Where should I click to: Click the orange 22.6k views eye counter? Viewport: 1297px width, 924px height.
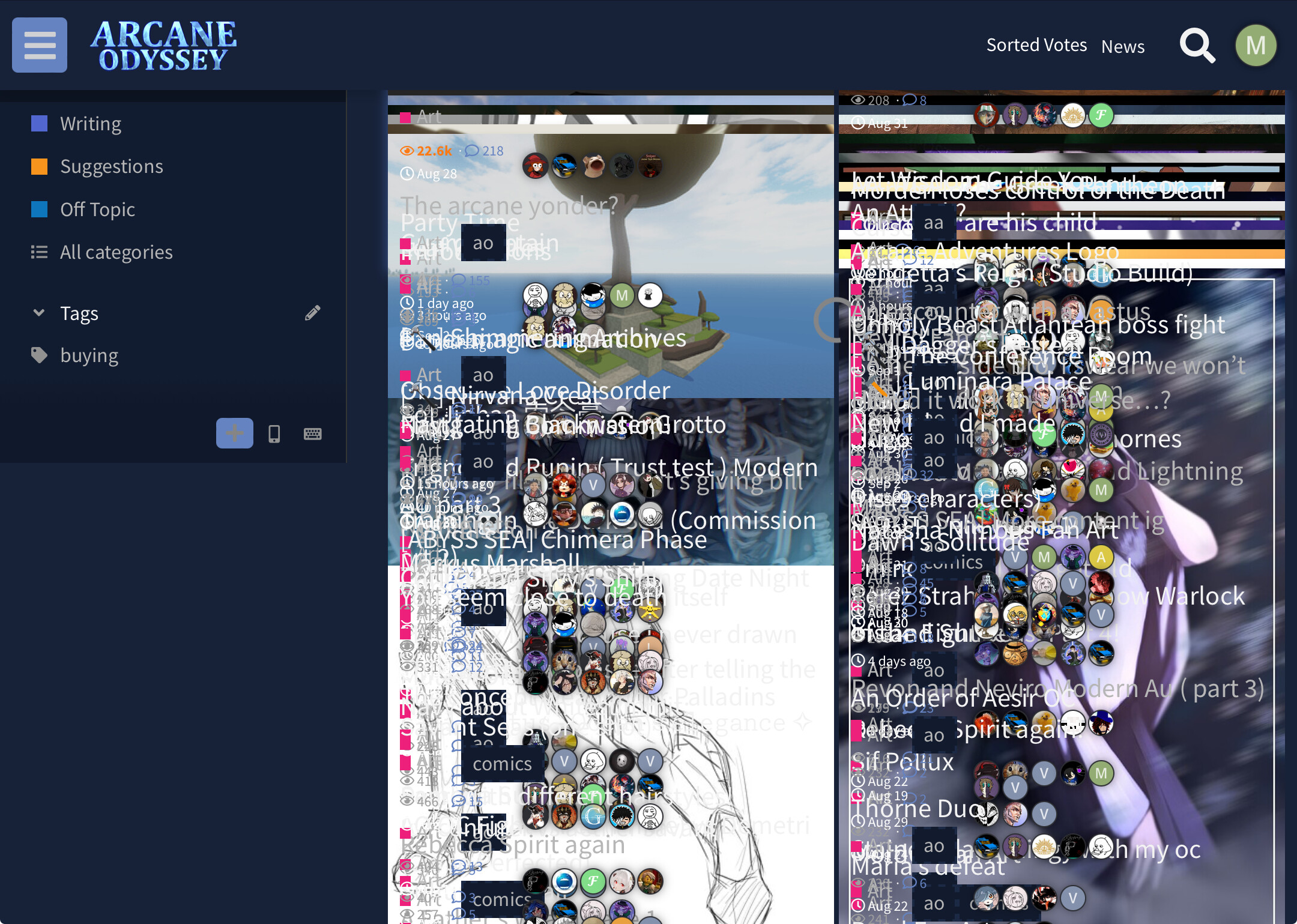point(426,151)
